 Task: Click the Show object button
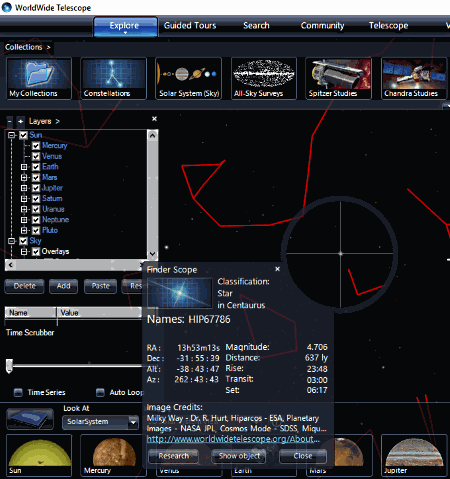point(239,456)
